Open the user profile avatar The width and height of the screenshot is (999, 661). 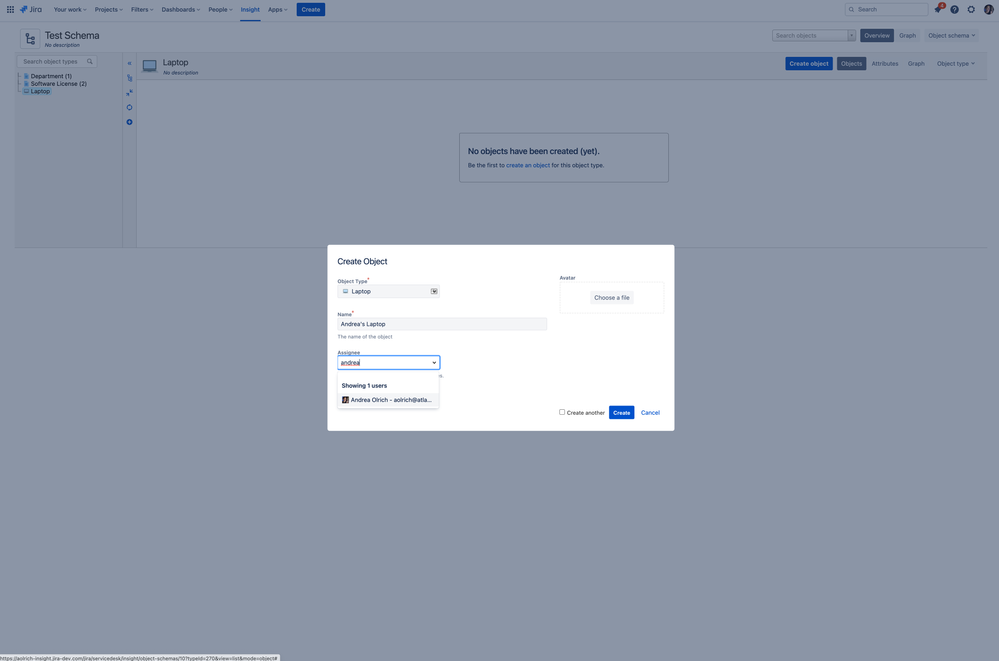(988, 10)
